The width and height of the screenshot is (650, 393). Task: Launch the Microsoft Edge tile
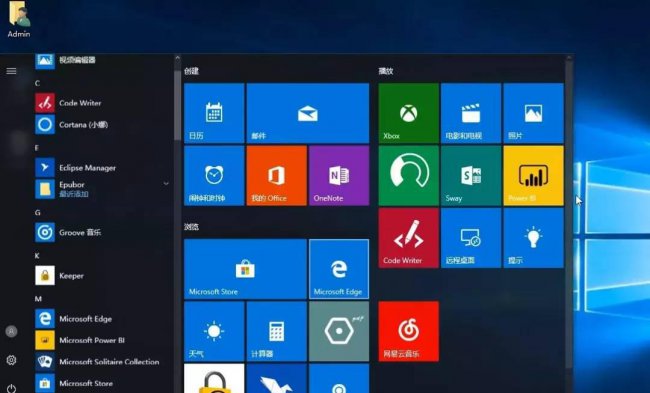(x=339, y=269)
